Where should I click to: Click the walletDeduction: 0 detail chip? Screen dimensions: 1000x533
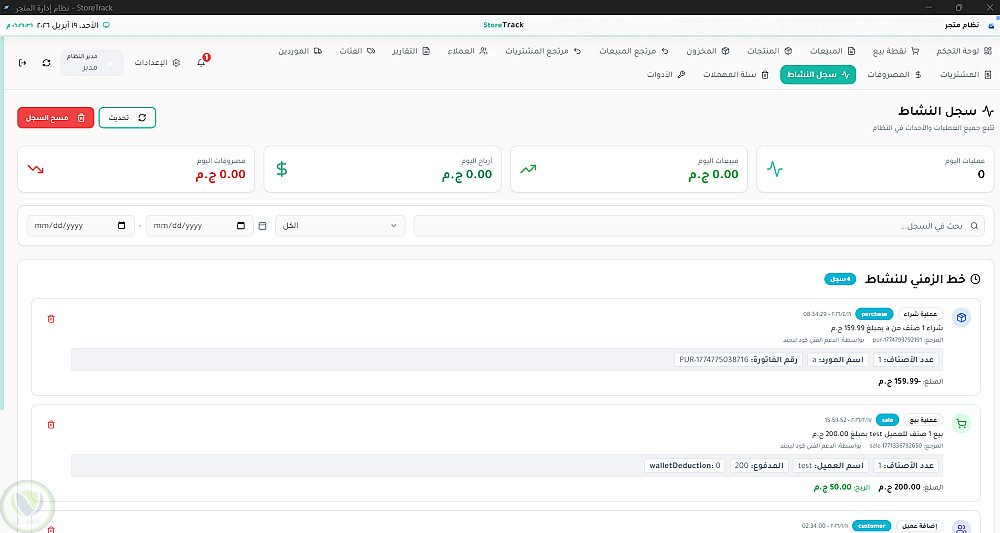click(x=684, y=465)
